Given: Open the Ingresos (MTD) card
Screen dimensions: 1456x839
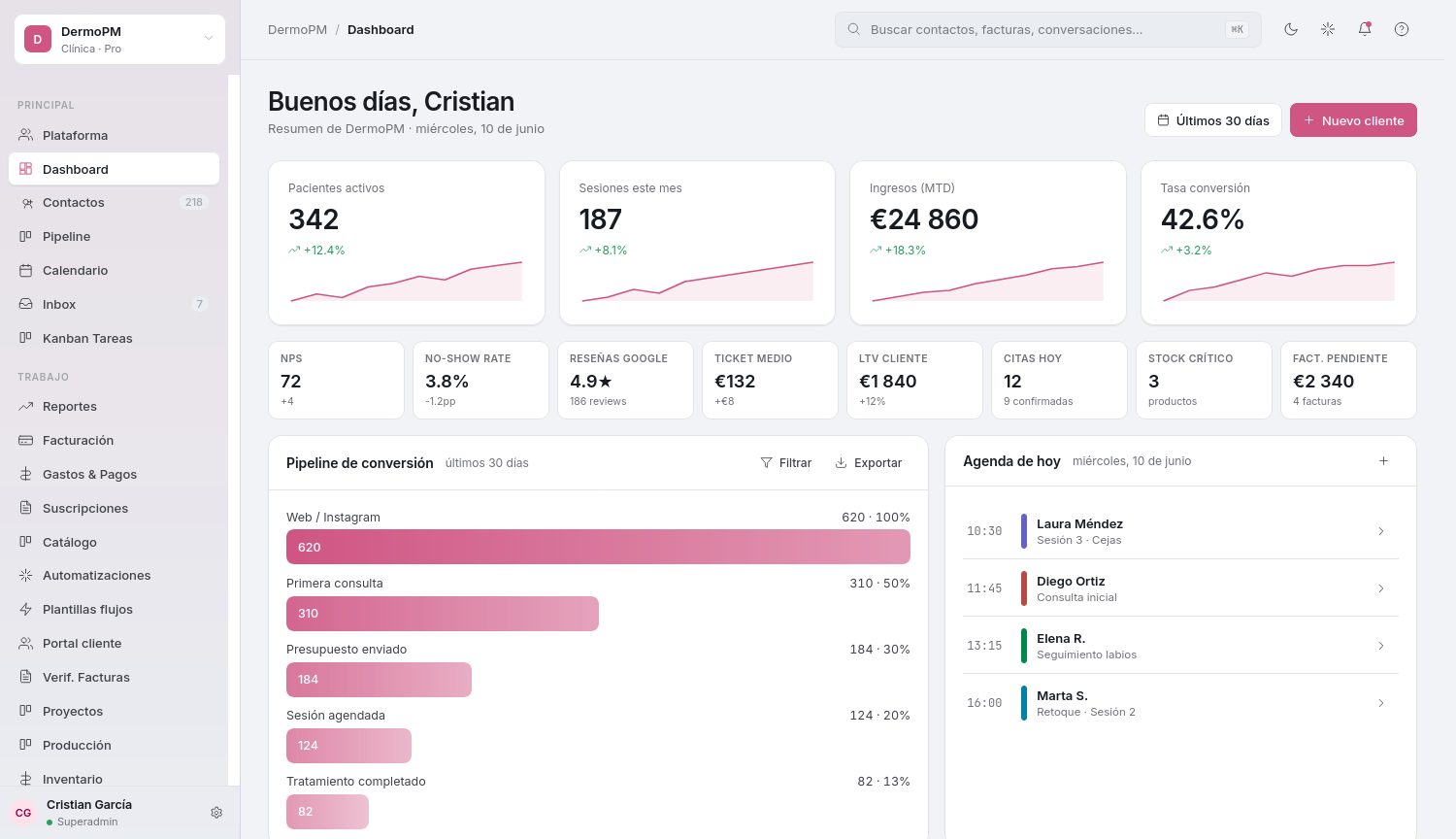Looking at the screenshot, I should coord(988,243).
